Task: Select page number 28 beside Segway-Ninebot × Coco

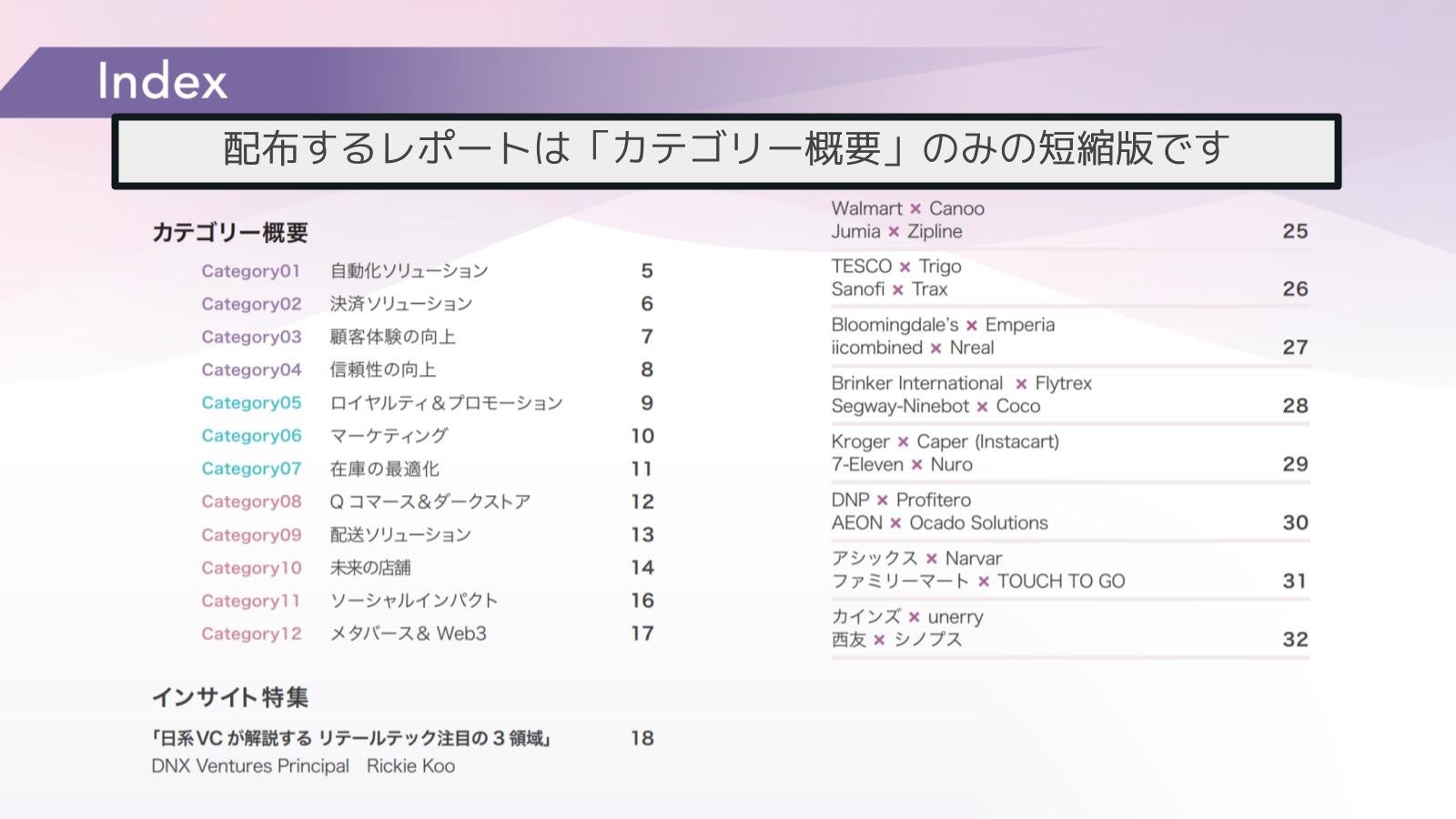Action: coord(1295,406)
